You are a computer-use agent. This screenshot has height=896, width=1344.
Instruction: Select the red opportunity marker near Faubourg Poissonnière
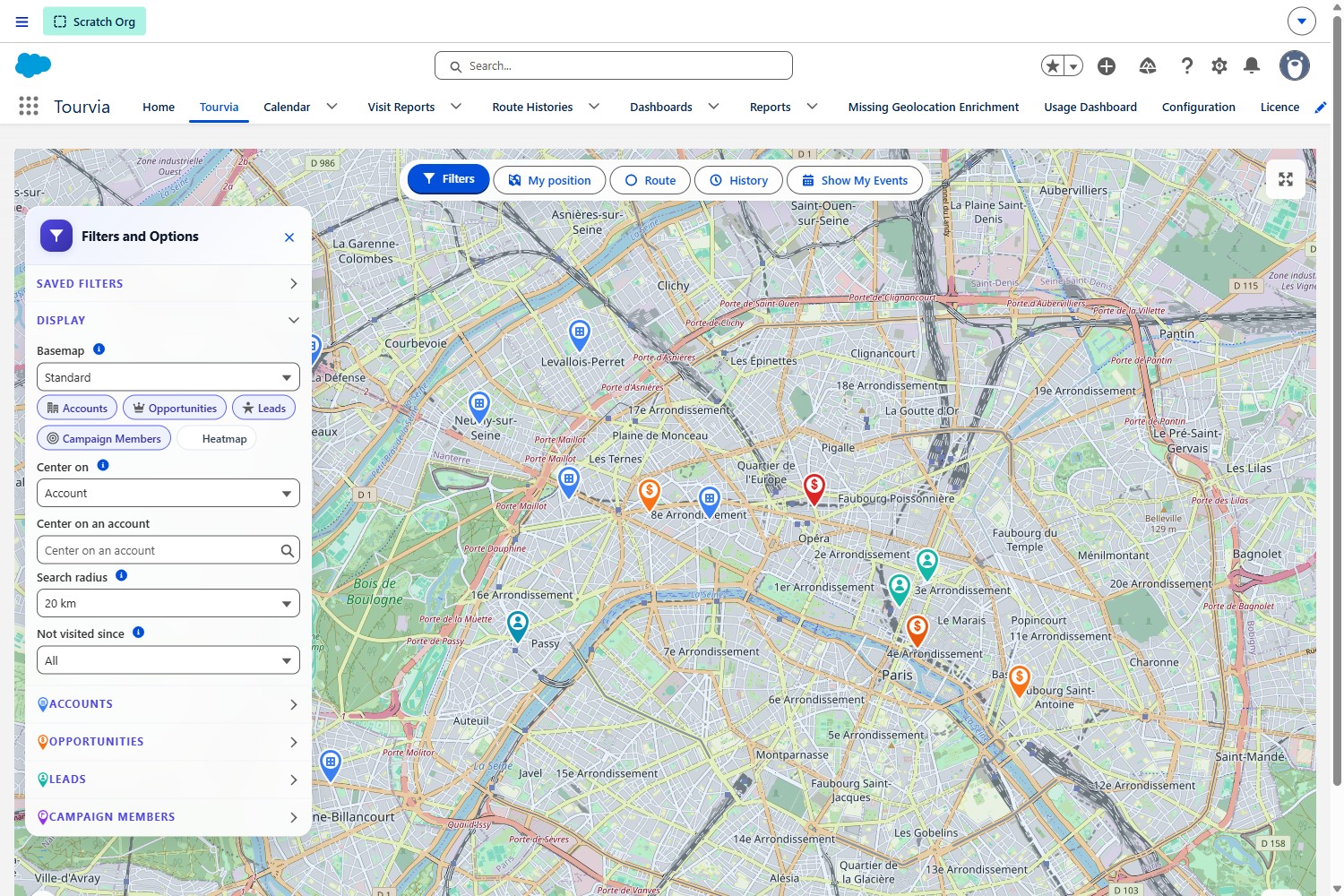(x=814, y=489)
